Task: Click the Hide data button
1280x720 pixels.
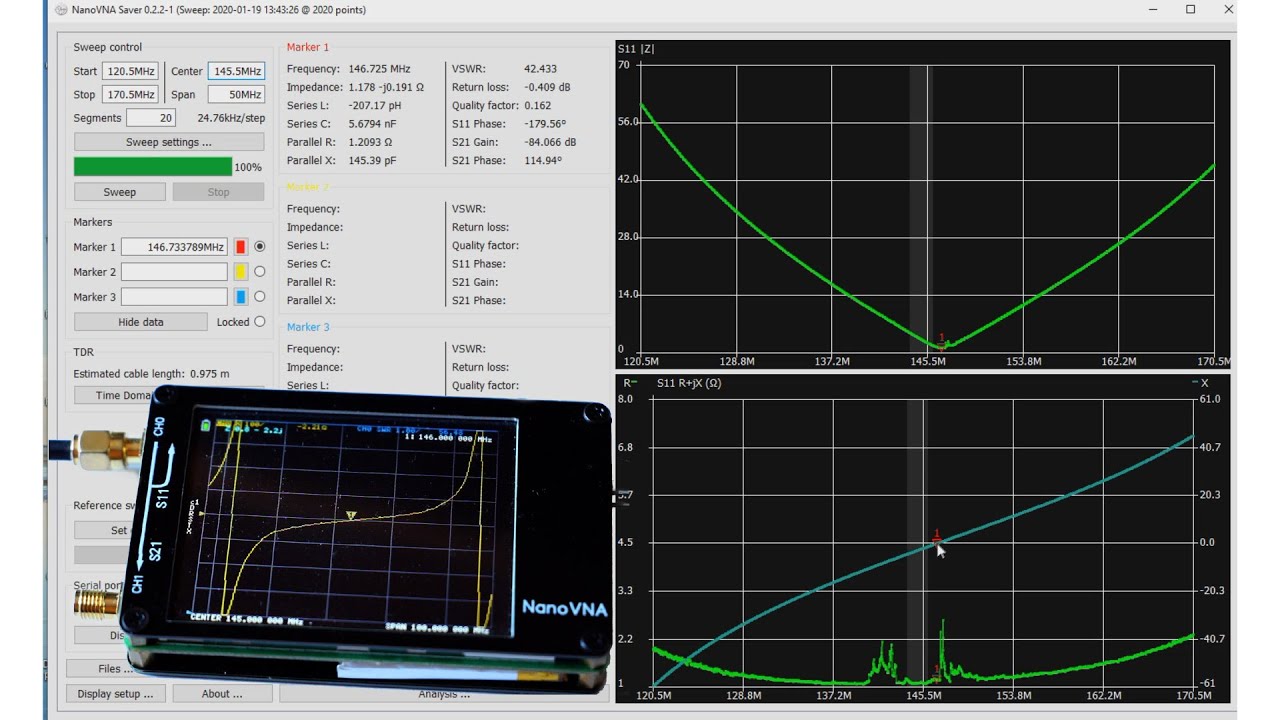Action: (141, 322)
